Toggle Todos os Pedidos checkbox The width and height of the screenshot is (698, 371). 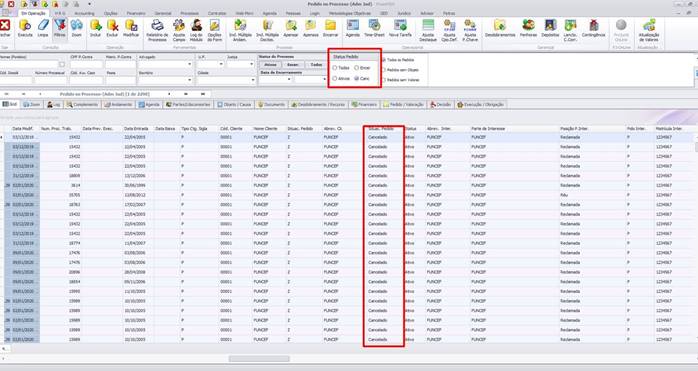[x=384, y=60]
